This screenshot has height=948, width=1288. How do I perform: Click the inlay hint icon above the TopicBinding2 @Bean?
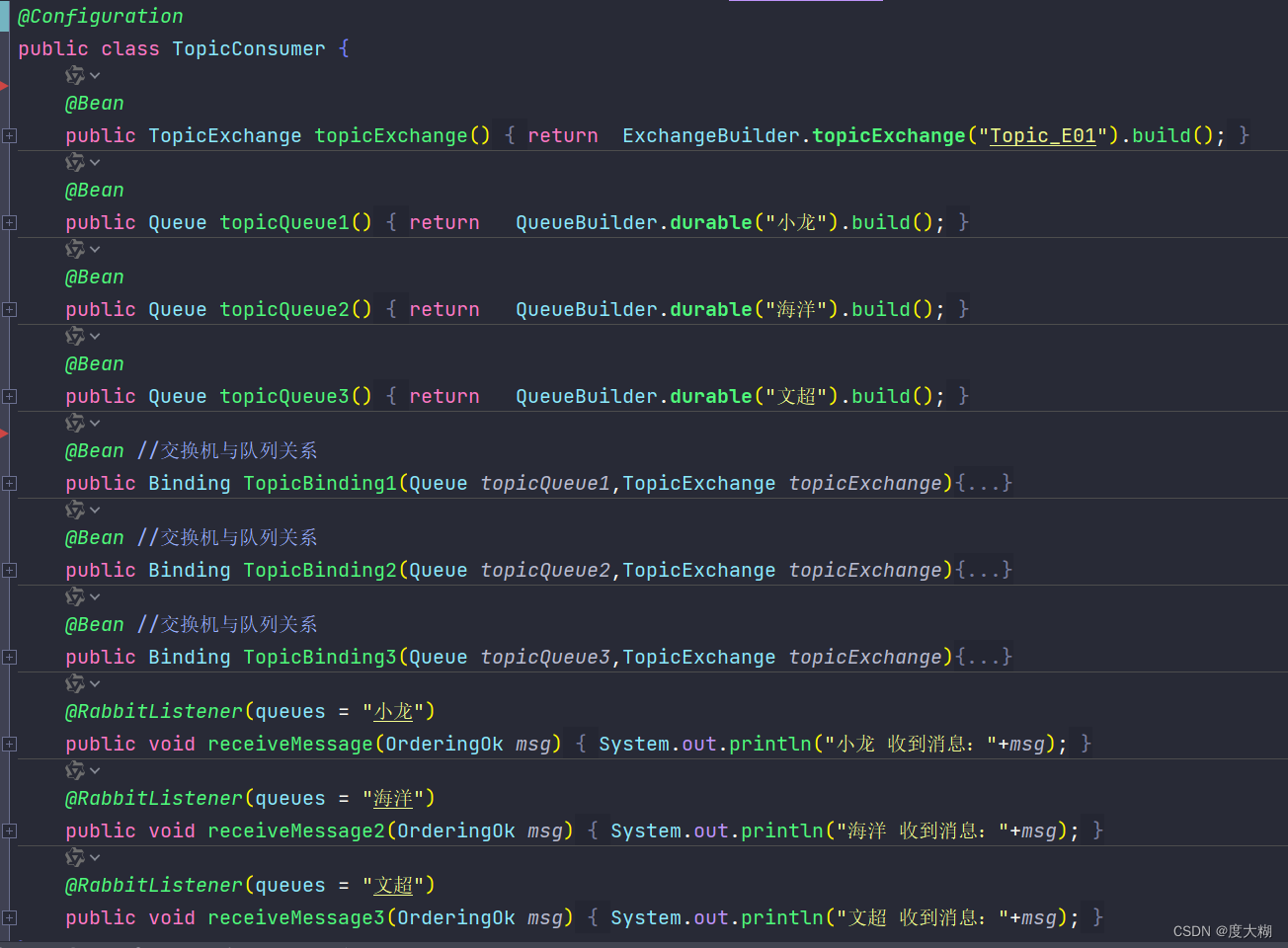(75, 510)
